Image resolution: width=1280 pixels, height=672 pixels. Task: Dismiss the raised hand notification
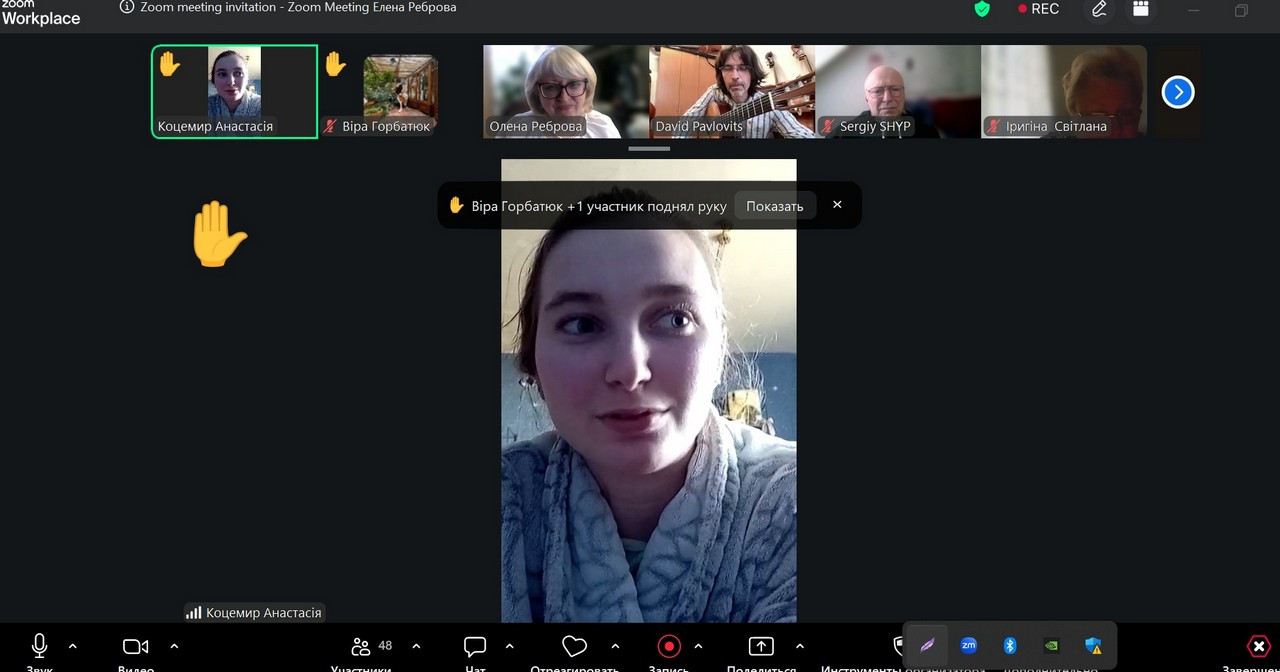(837, 205)
